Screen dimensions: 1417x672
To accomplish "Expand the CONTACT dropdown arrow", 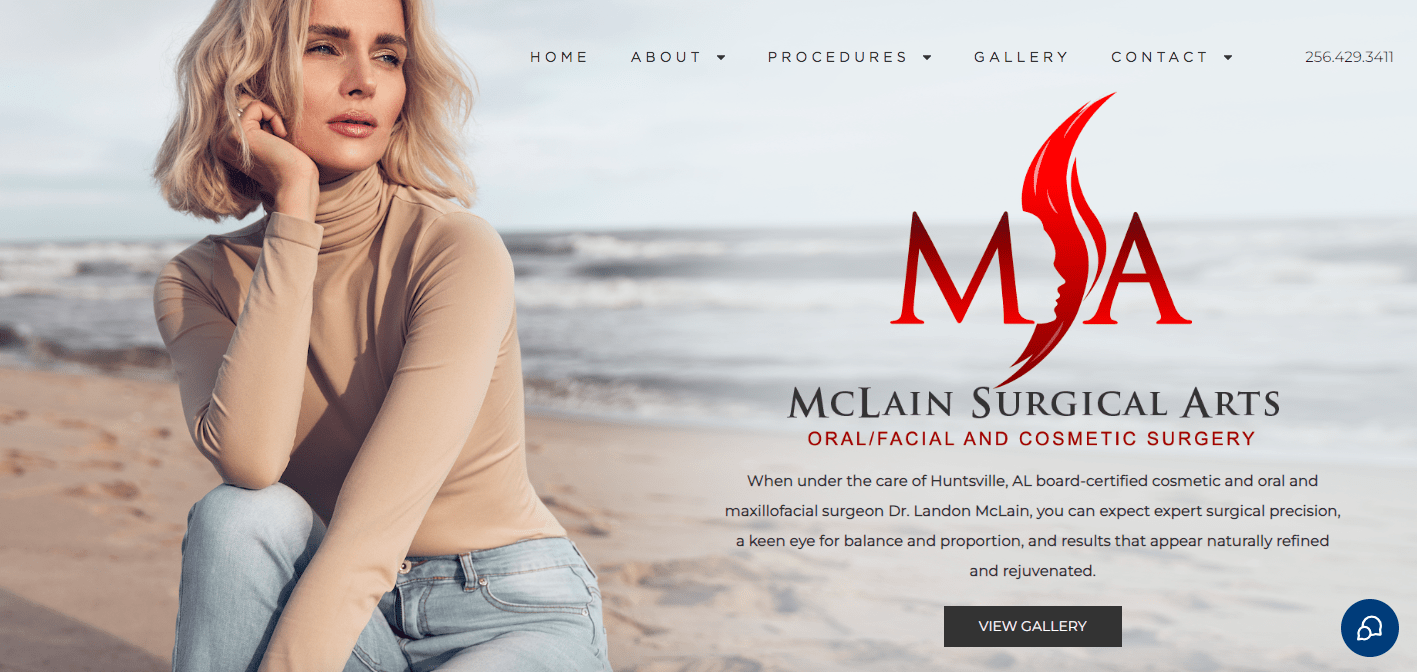I will pos(1228,58).
